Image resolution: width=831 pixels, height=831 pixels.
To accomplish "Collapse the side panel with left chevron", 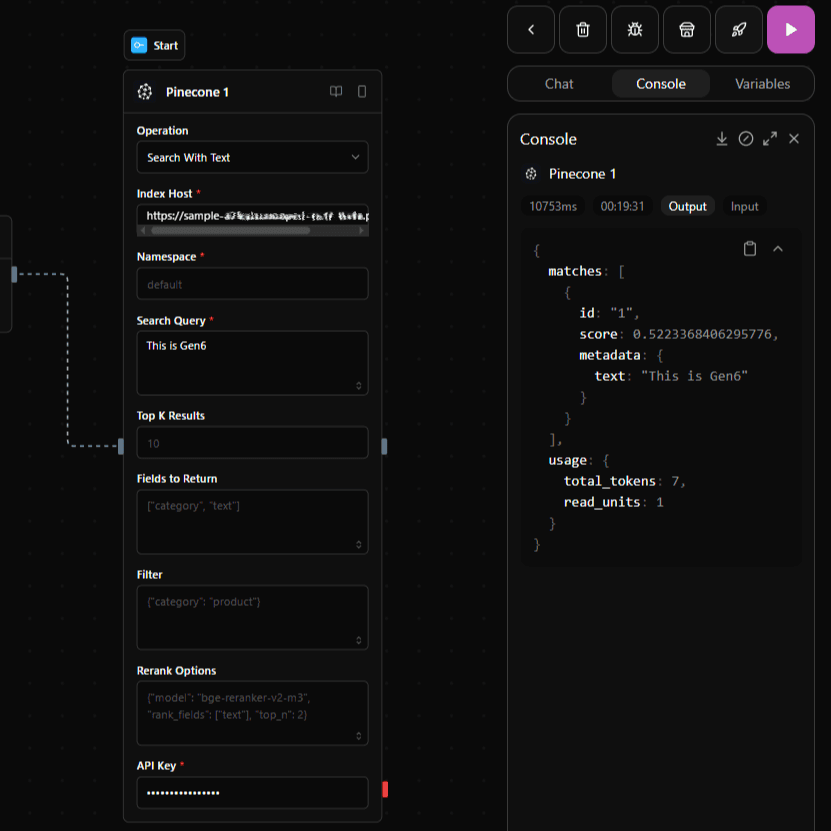I will pyautogui.click(x=531, y=30).
